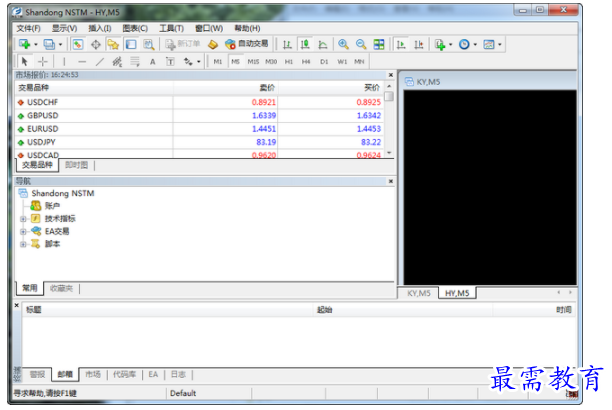This screenshot has width=612, height=410.
Task: Select the EURUSD symbol row
Action: 43,128
